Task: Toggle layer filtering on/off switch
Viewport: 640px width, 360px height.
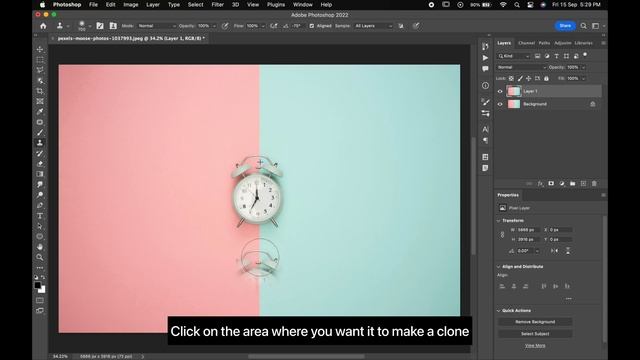Action: [585, 55]
